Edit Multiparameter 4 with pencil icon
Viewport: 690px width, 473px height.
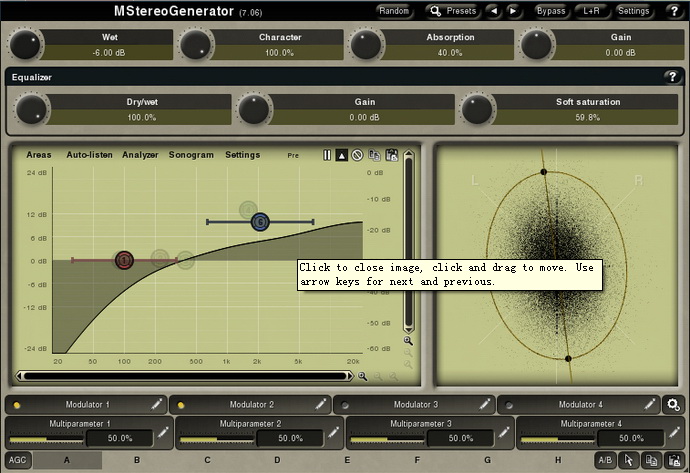pyautogui.click(x=674, y=433)
